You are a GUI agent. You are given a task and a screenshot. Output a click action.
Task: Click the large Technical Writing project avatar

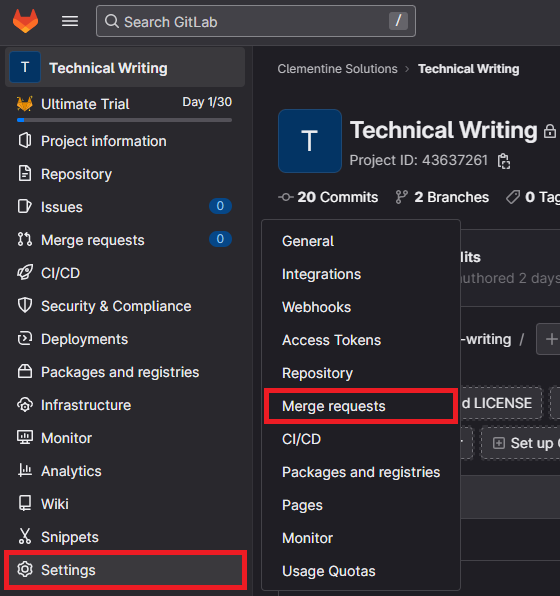pos(310,141)
